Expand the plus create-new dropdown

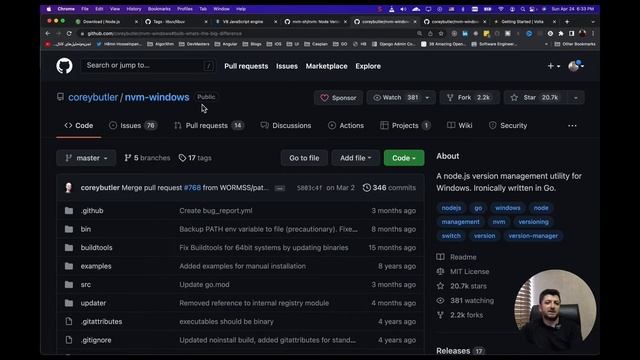pyautogui.click(x=553, y=66)
